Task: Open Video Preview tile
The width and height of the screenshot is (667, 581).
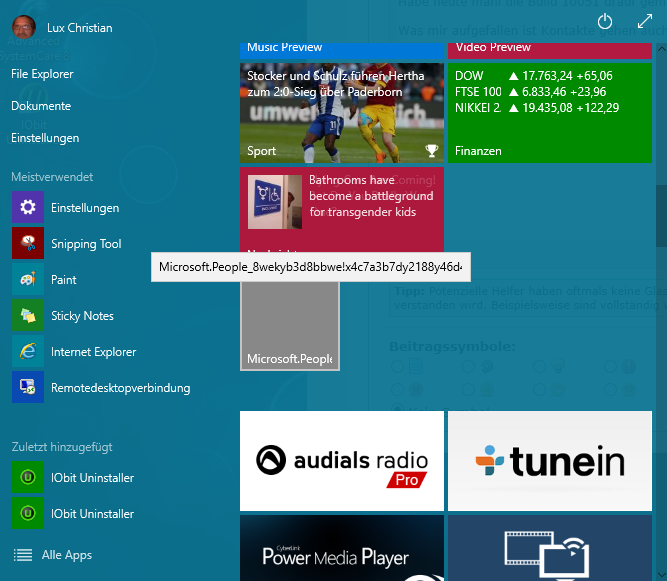Action: pyautogui.click(x=550, y=51)
